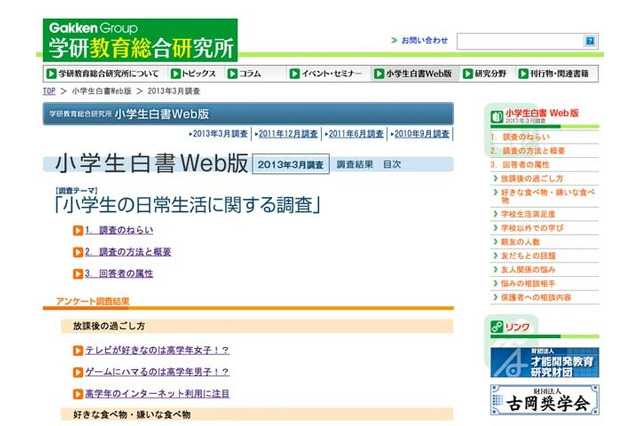The height and width of the screenshot is (426, 640).
Task: Open ゲームにハマるのは高学年男子！？ link
Action: point(157,372)
